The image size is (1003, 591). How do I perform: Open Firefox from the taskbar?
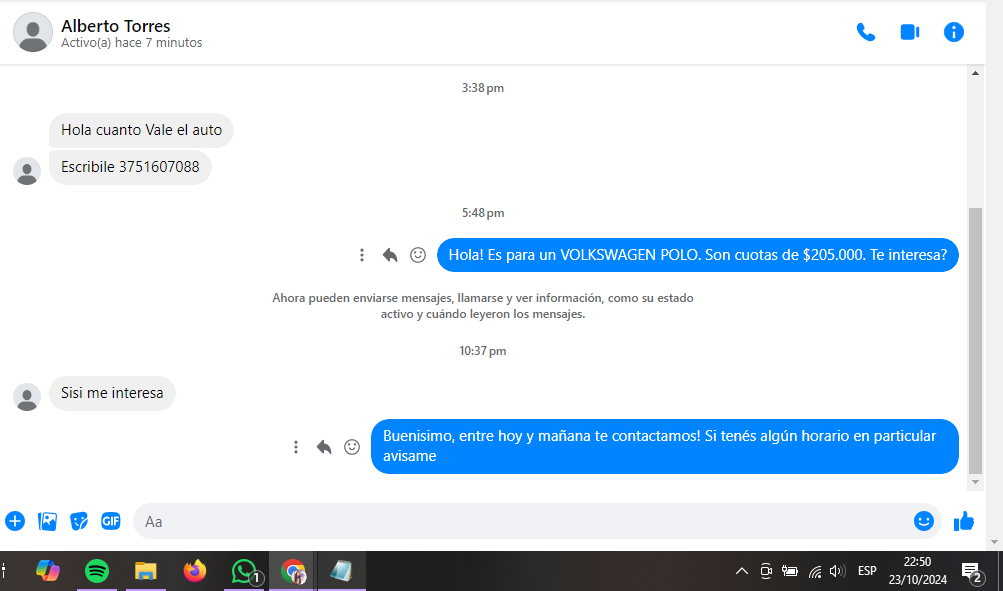(195, 571)
